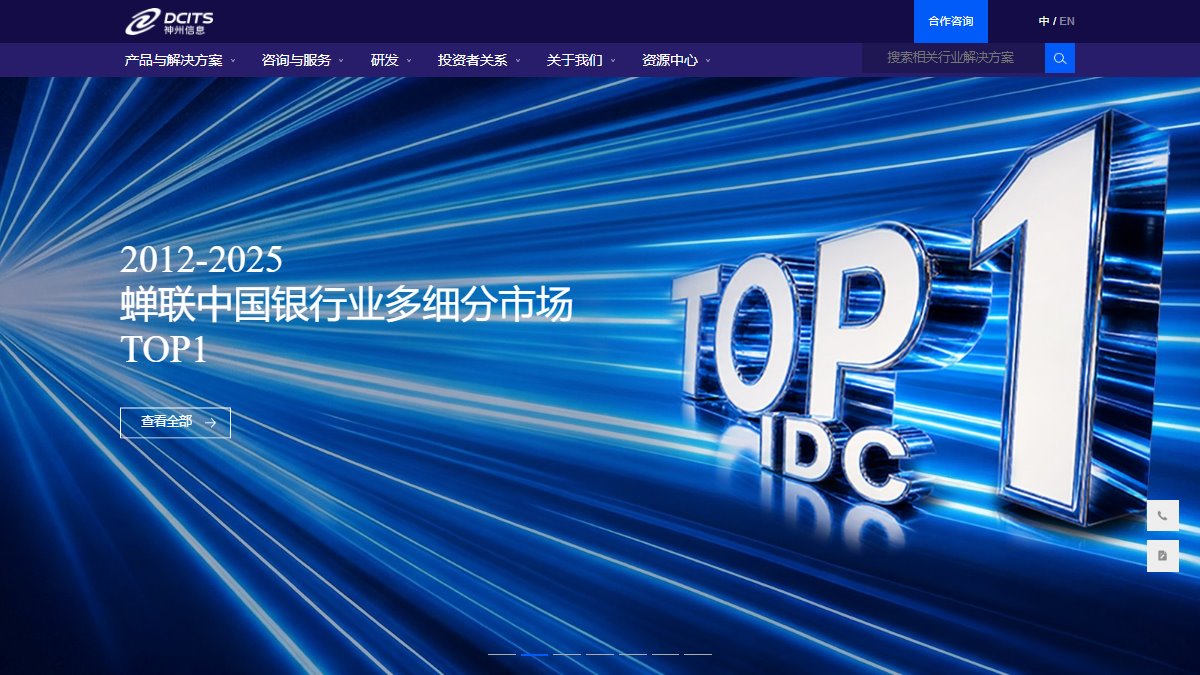Go to the fourth carousel slide indicator

[600, 653]
